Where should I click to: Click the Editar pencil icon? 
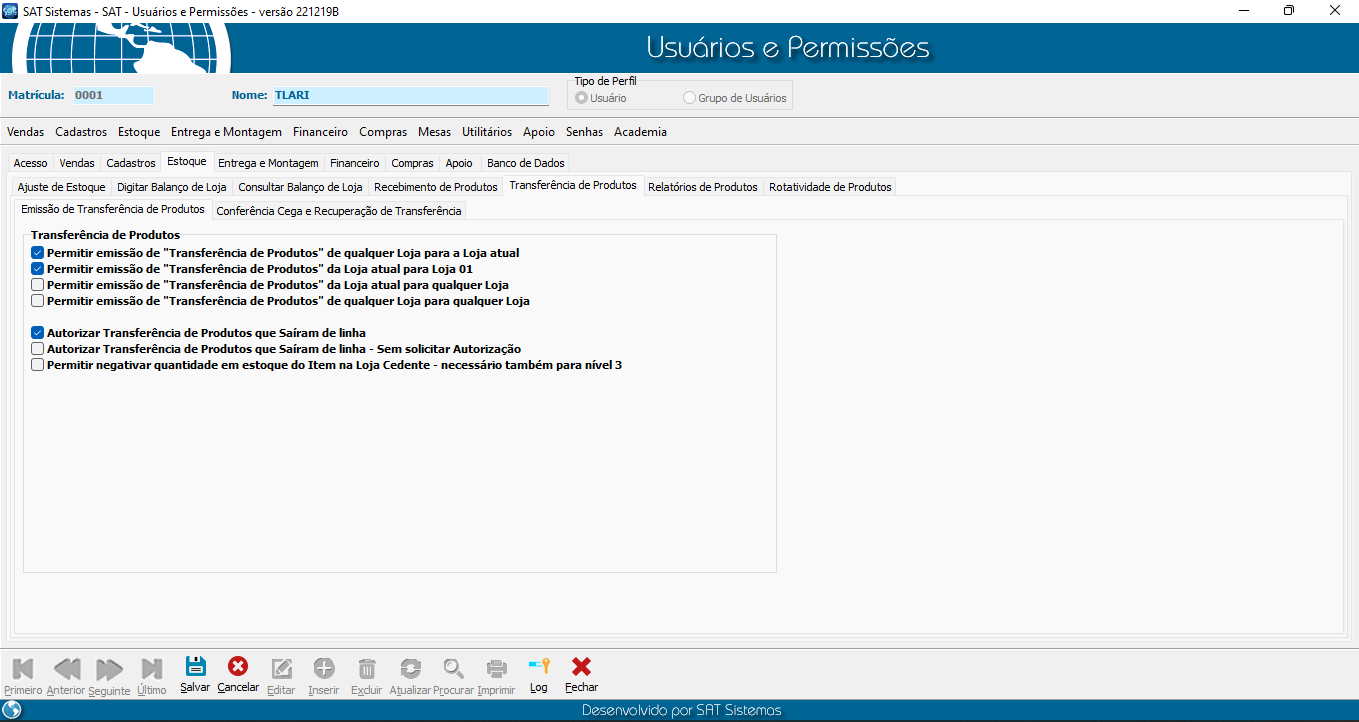click(x=282, y=668)
